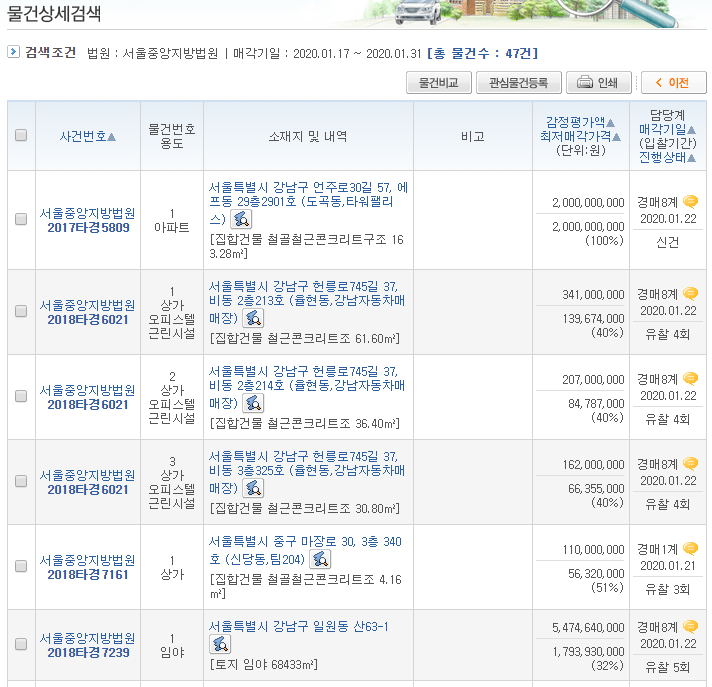Image resolution: width=712 pixels, height=687 pixels.
Task: Check the checkbox for 2층214호 row
Action: click(21, 396)
